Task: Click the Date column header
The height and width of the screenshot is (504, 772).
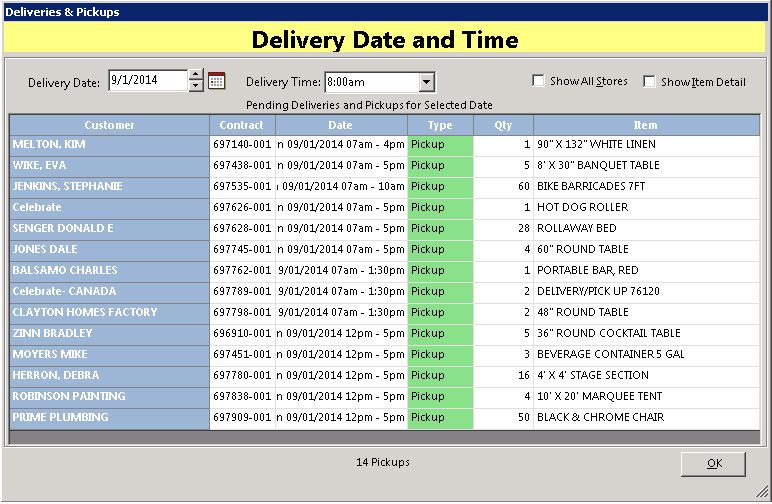Action: [340, 125]
